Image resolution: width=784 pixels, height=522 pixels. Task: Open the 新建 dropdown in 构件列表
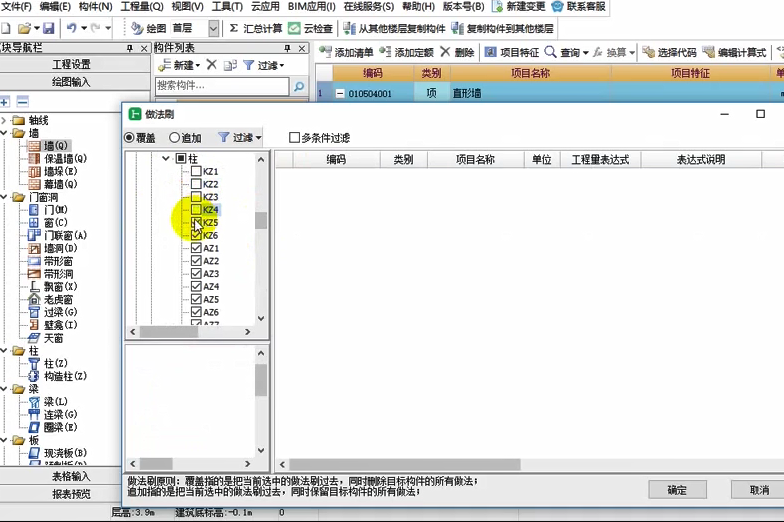pos(180,65)
